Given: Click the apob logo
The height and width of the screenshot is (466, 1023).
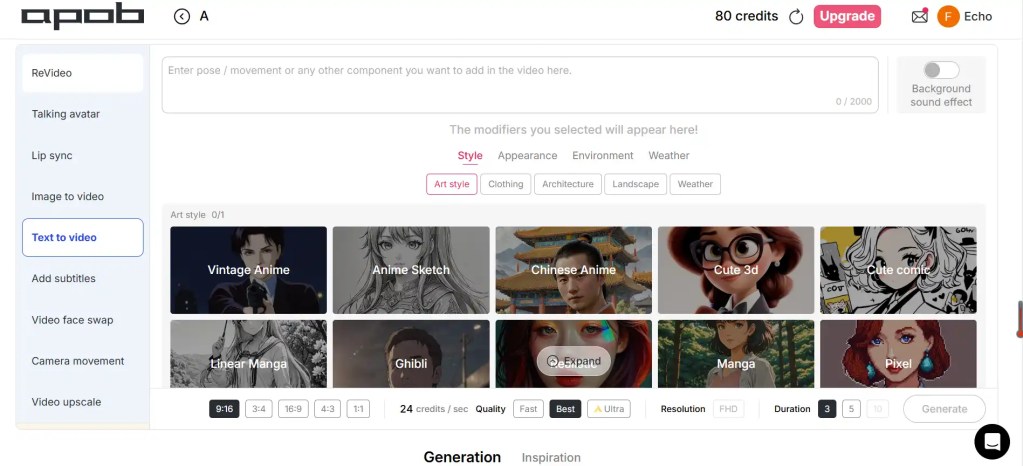Looking at the screenshot, I should 83,16.
